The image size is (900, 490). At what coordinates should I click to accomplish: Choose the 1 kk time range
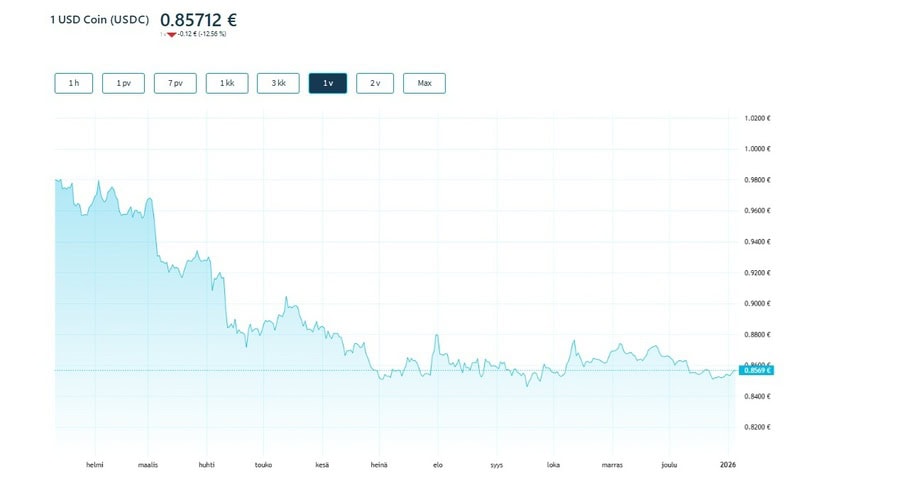pyautogui.click(x=227, y=83)
